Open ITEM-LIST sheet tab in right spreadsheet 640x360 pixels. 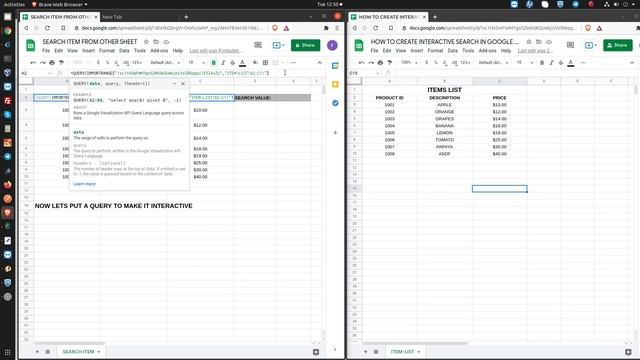tap(405, 351)
